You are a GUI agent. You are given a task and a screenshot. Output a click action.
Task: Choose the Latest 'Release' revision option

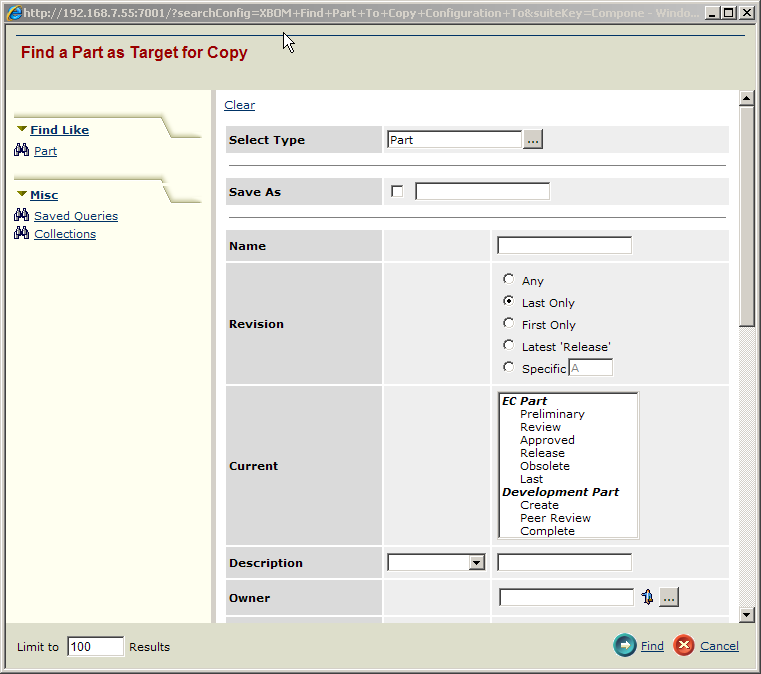coord(509,346)
